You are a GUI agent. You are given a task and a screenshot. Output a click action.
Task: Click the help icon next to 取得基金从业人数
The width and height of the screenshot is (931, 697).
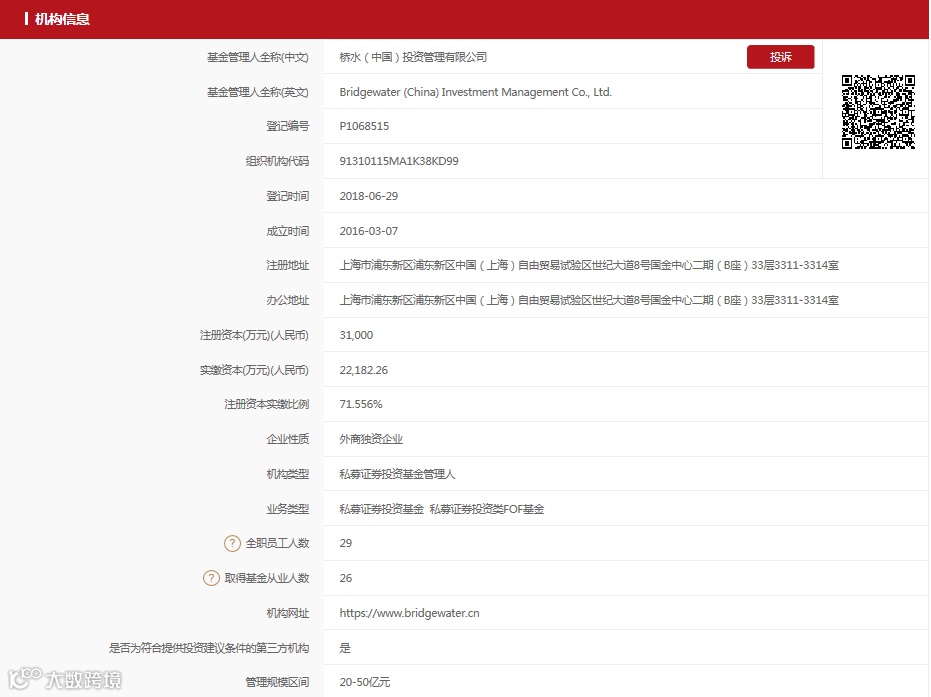(211, 578)
